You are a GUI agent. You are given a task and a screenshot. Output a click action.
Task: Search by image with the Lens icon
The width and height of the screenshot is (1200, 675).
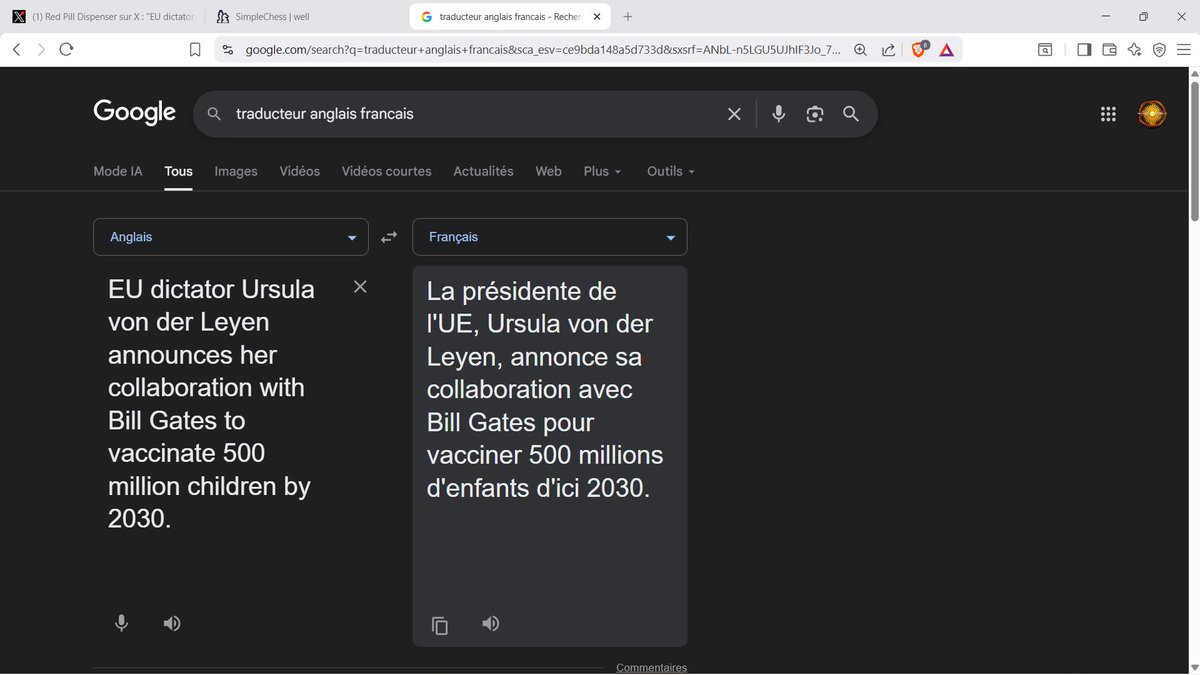click(815, 114)
